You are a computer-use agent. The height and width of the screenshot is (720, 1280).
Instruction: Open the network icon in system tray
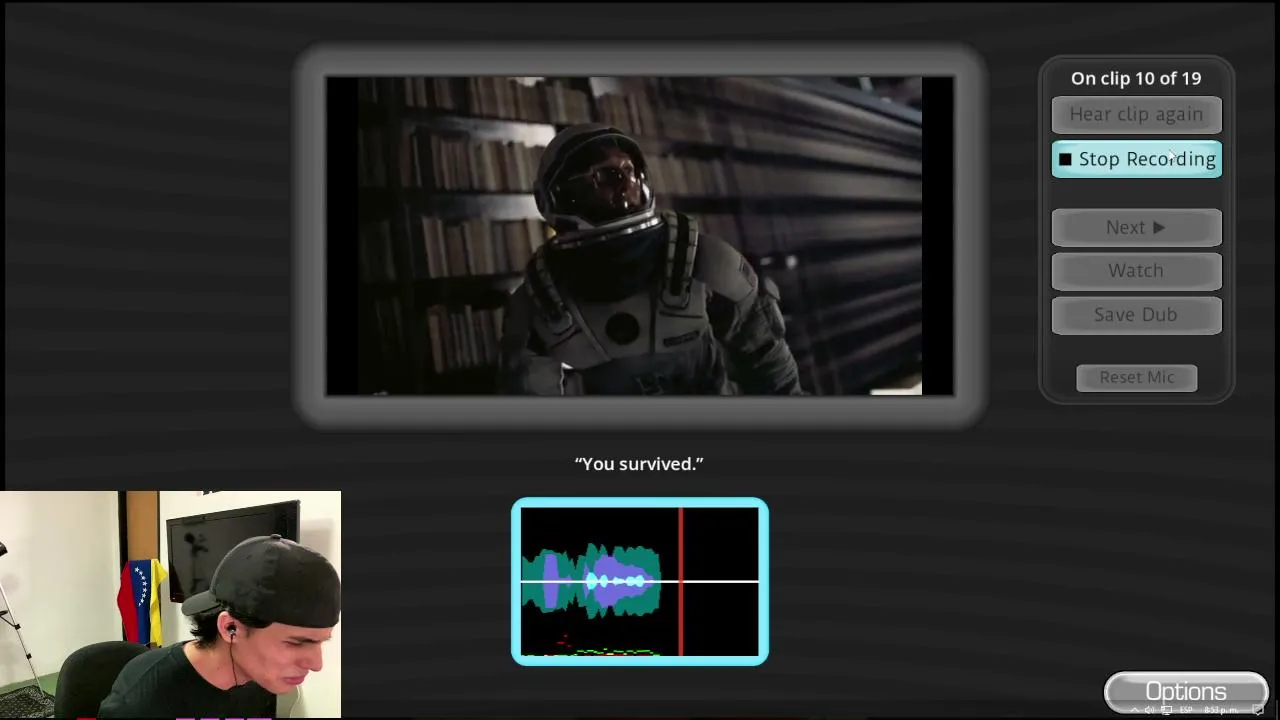point(1166,710)
